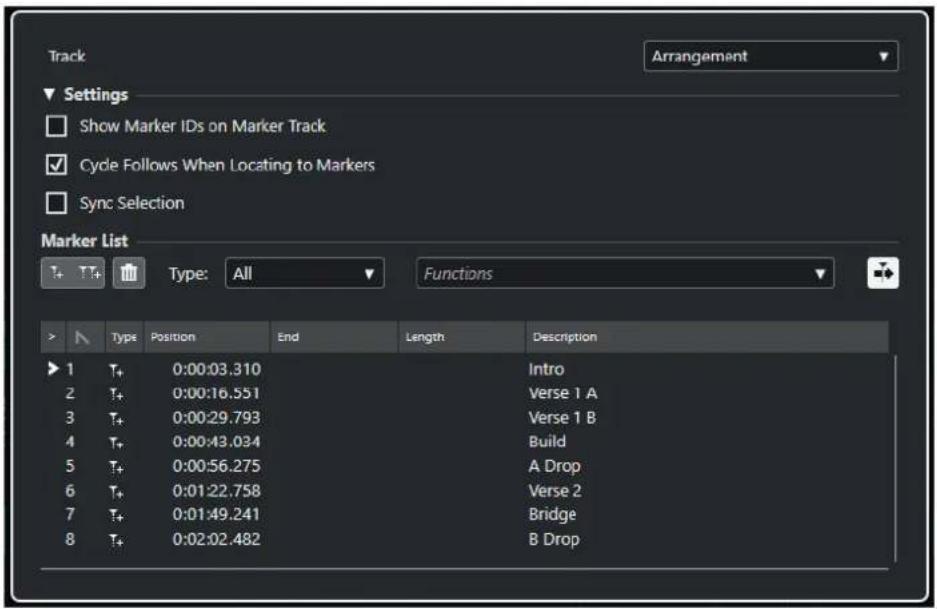937x609 pixels.
Task: Click the marker type icon for Bridge row
Action: coord(116,516)
